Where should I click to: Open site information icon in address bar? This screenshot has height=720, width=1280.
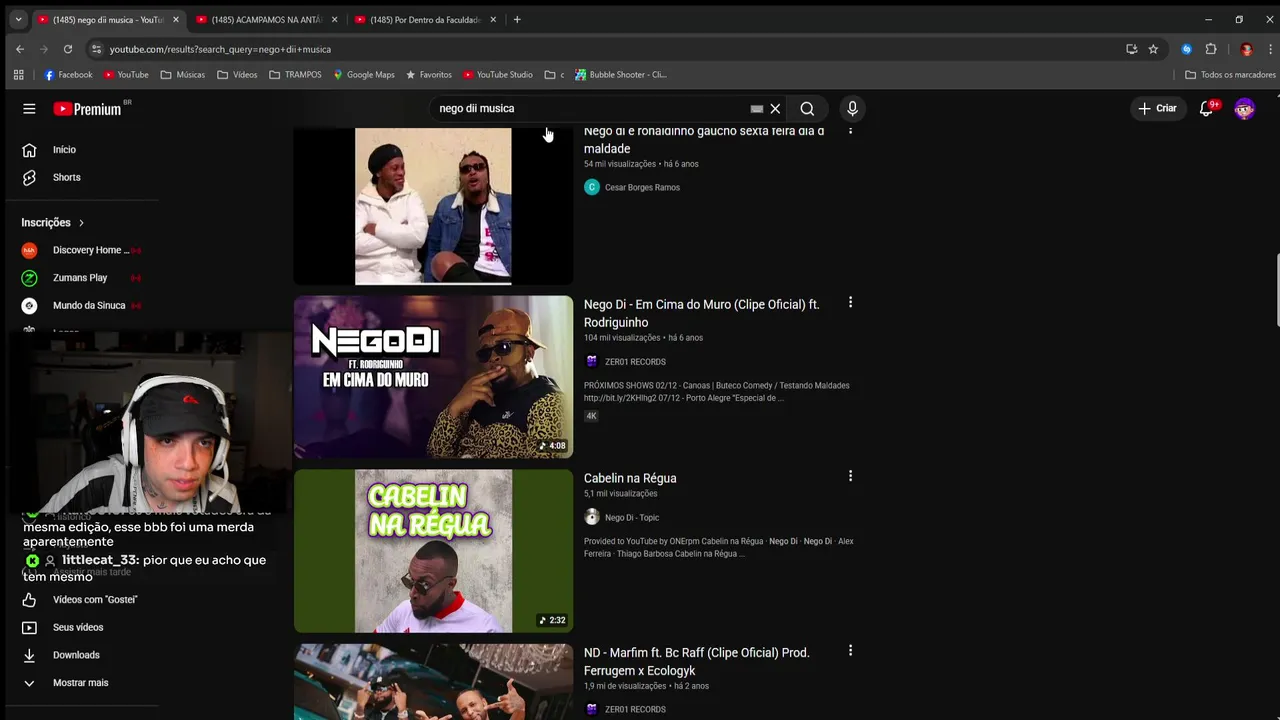click(x=95, y=49)
